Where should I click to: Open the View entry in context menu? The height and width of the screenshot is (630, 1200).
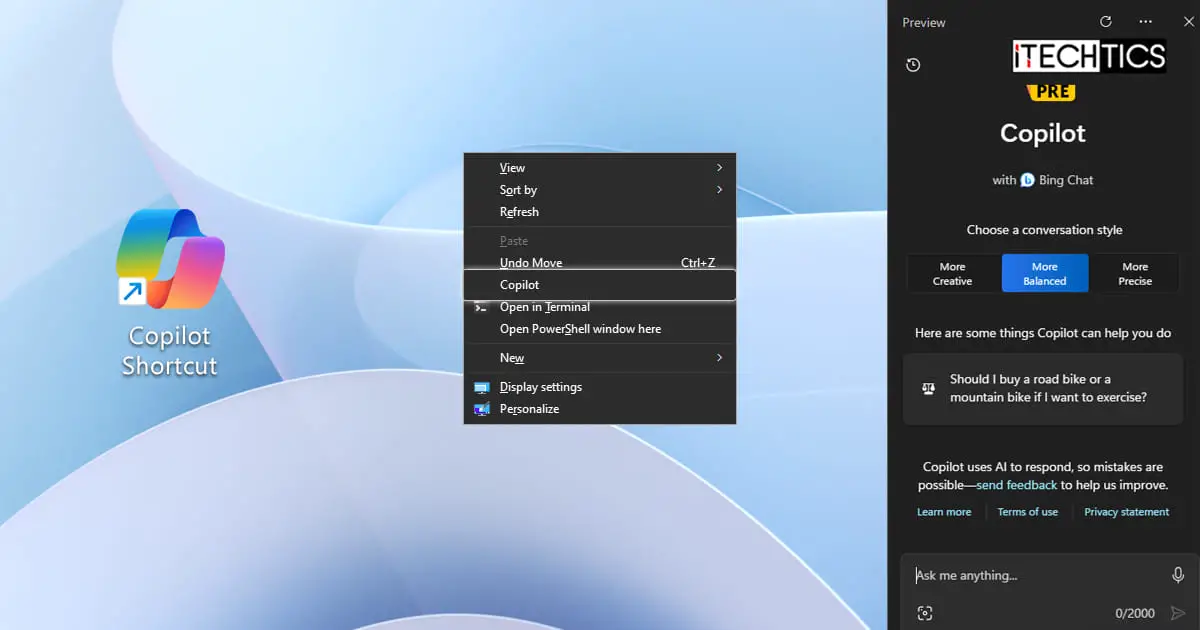600,168
